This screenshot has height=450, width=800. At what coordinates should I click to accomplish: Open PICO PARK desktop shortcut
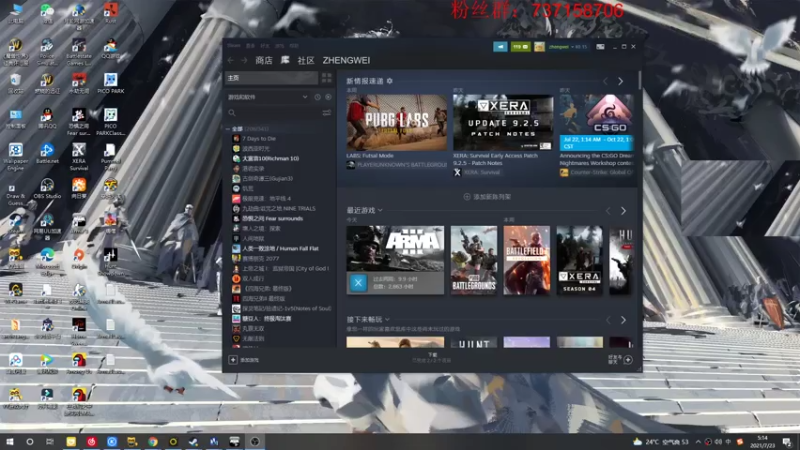[x=110, y=83]
